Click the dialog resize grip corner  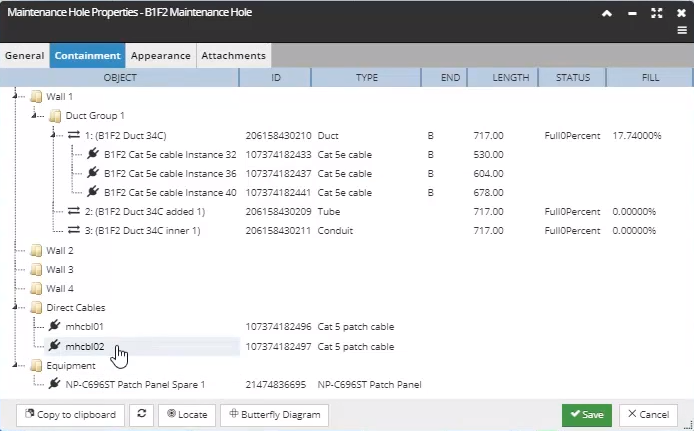[689, 426]
